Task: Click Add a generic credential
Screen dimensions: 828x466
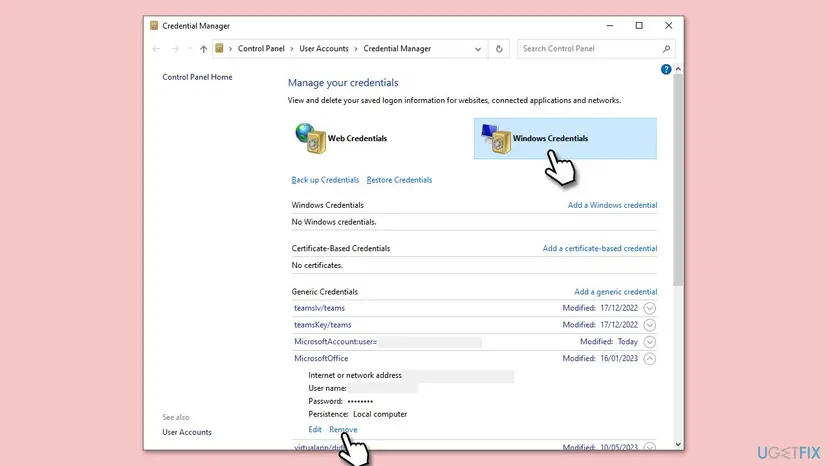Action: pyautogui.click(x=615, y=292)
